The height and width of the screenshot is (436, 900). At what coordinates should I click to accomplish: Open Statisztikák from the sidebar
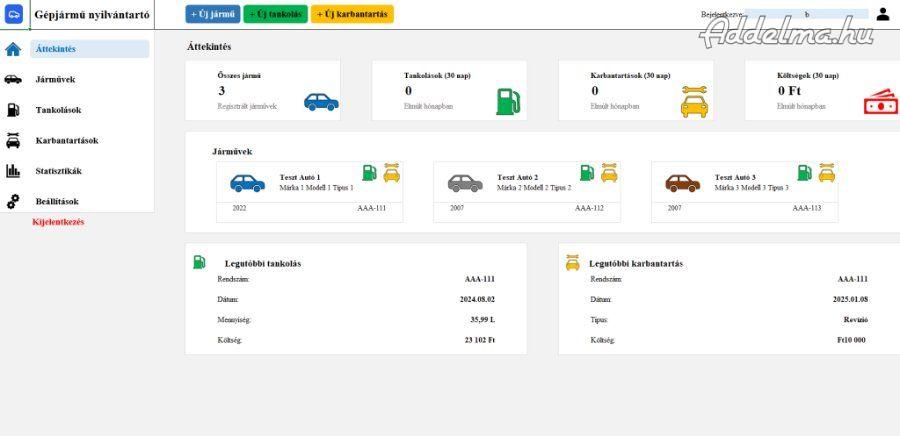59,171
